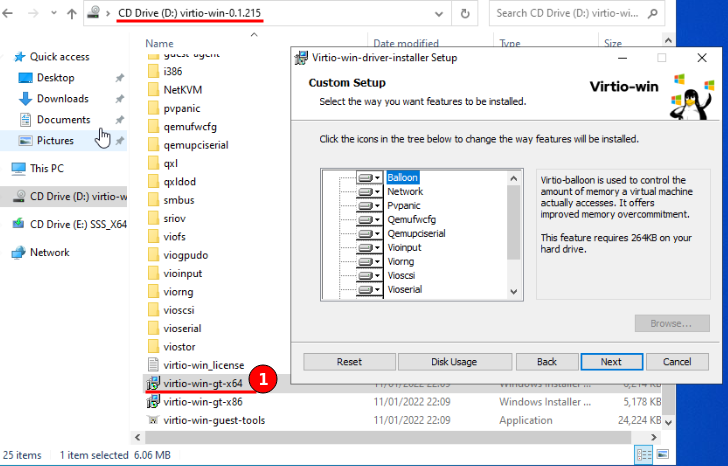Select the Balloon feature label
Image resolution: width=728 pixels, height=466 pixels.
(x=403, y=178)
